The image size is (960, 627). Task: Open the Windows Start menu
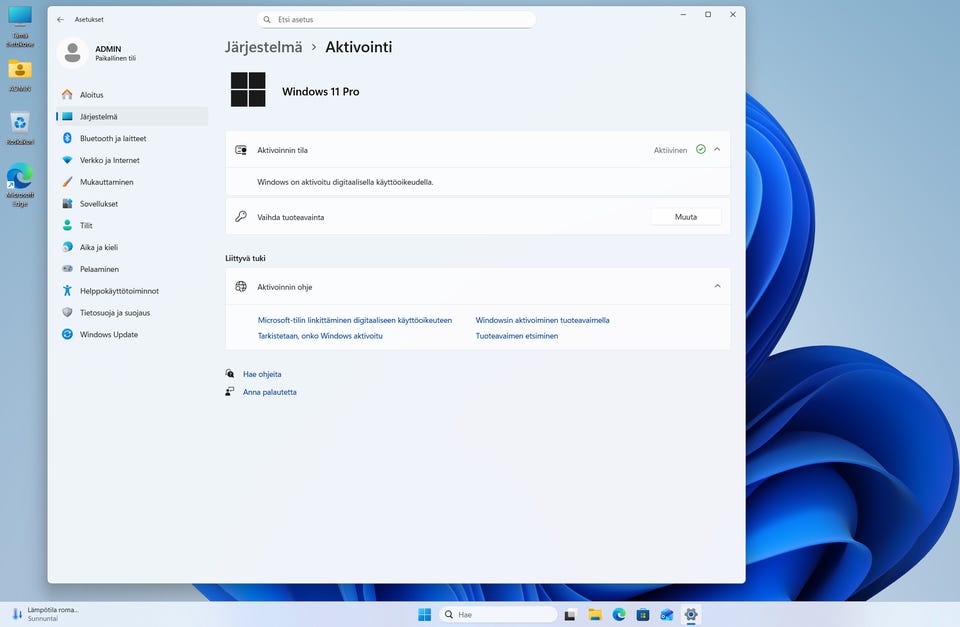[424, 614]
